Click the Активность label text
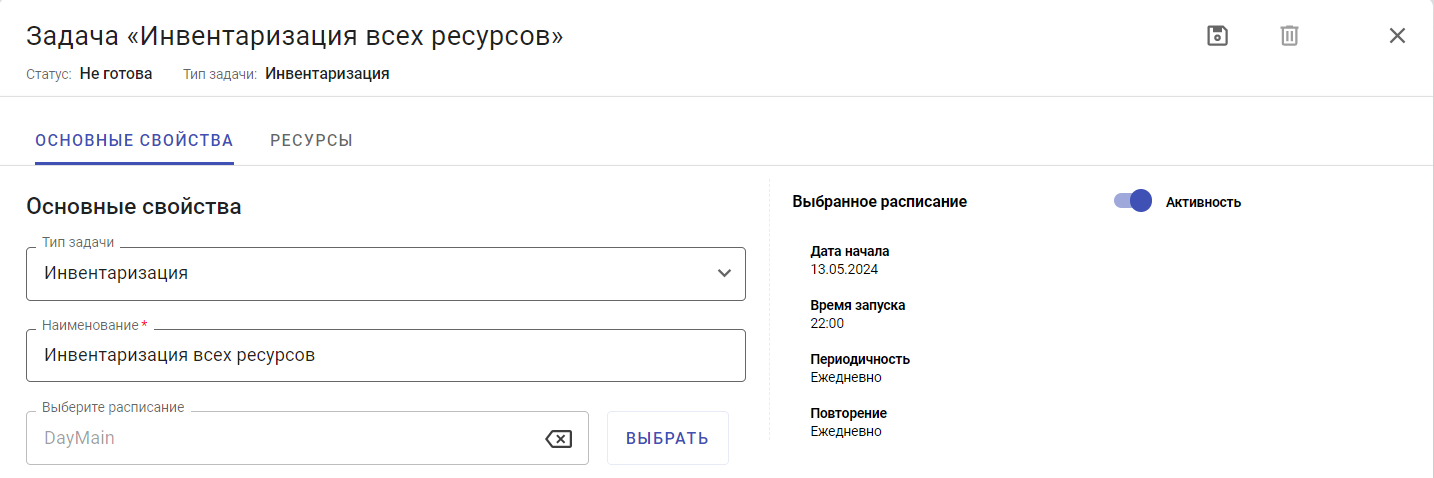The image size is (1434, 478). click(1203, 202)
